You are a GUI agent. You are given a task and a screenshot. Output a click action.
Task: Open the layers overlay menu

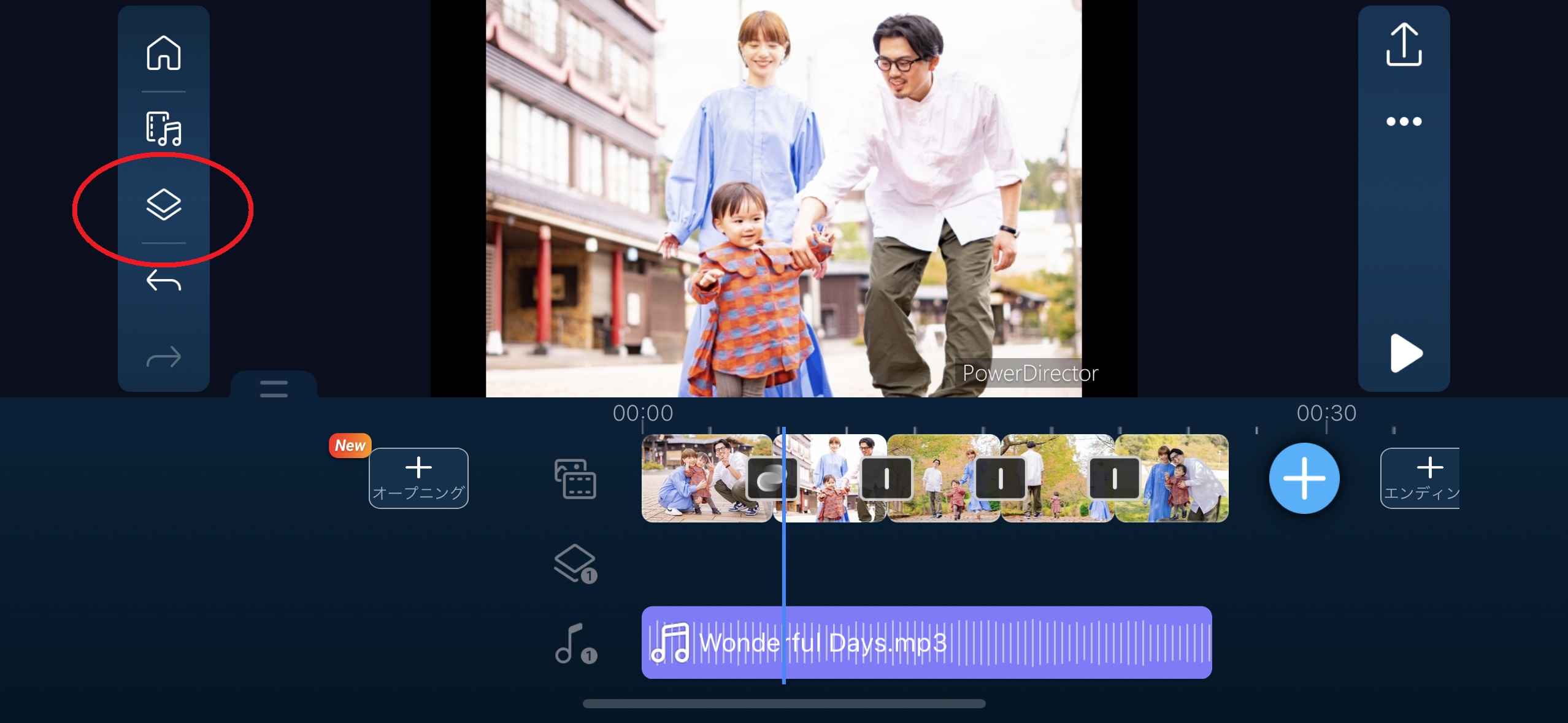click(x=163, y=205)
